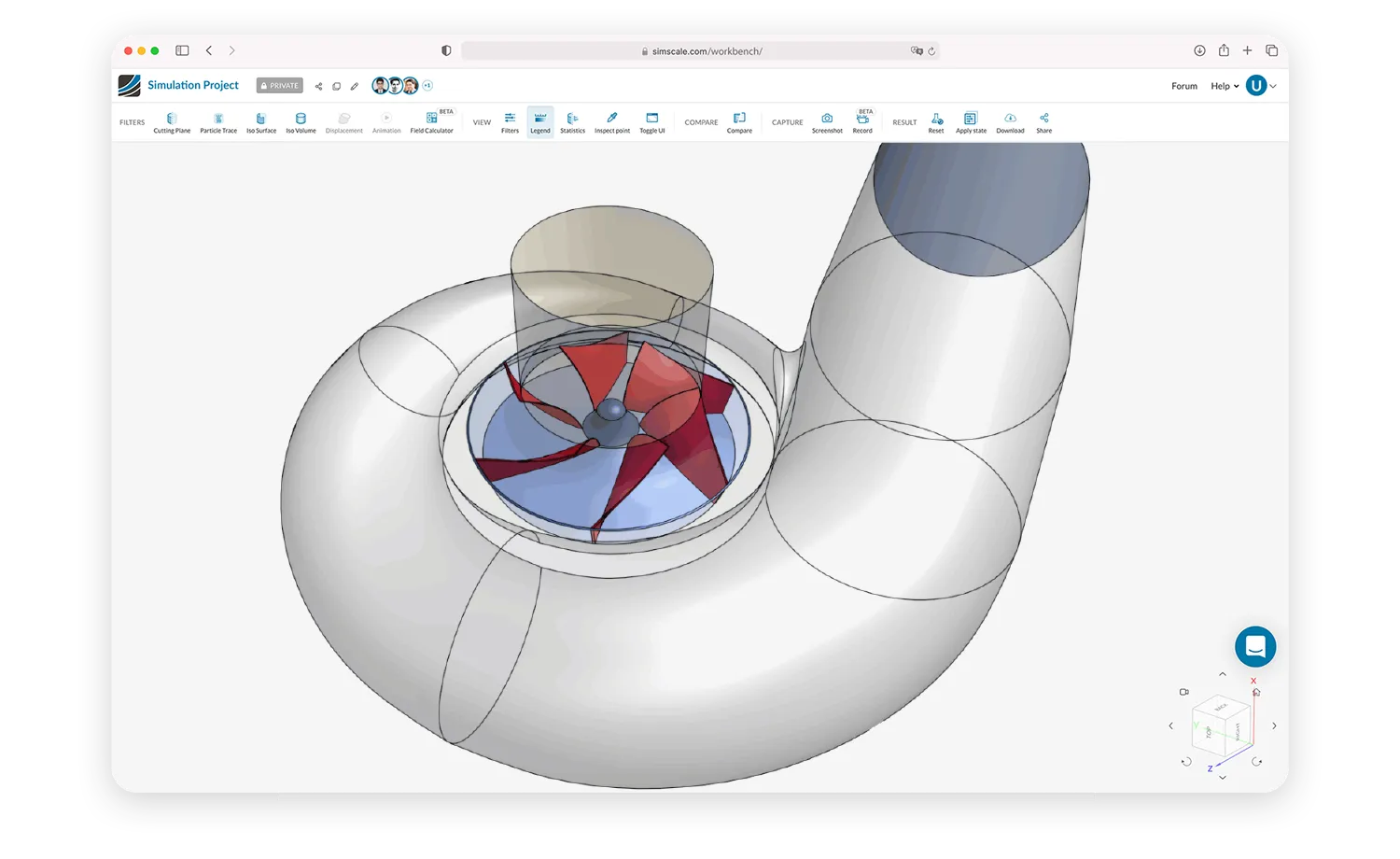Choose the Iso Volume filter
1400x859 pixels.
(x=301, y=122)
